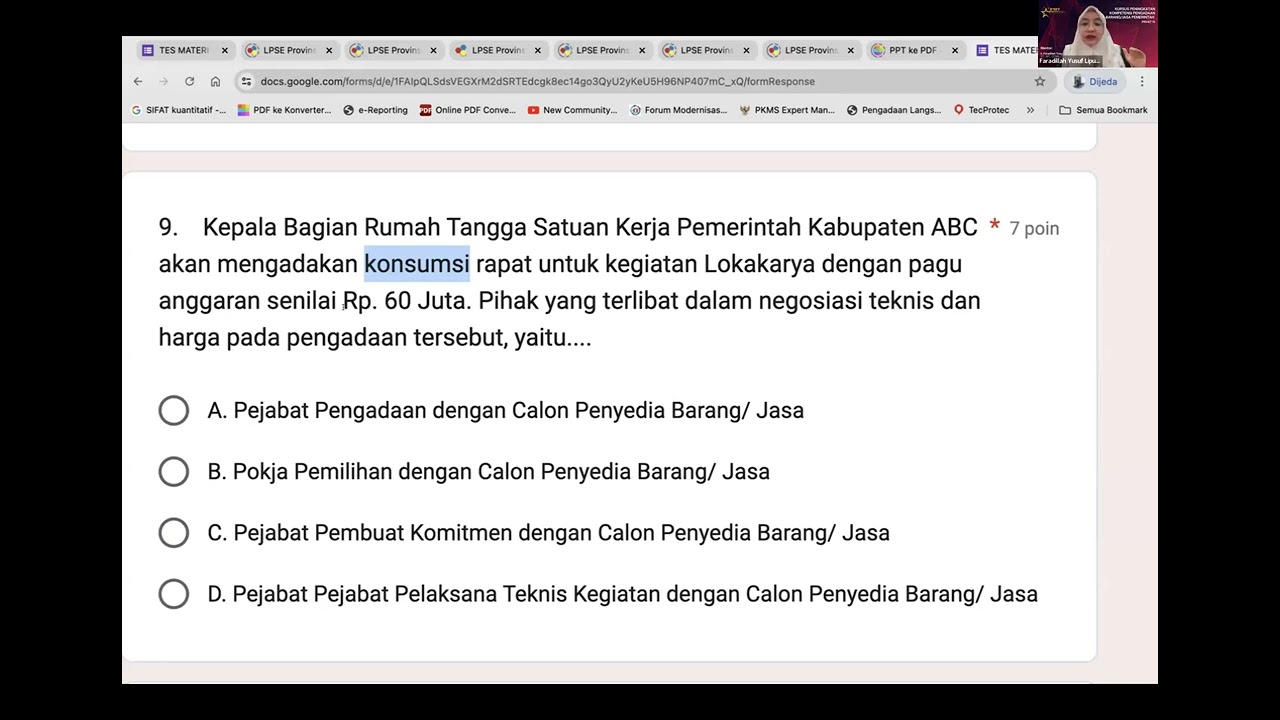Select option B Pokja Pemilihan radio button
The height and width of the screenshot is (720, 1280).
coord(173,472)
